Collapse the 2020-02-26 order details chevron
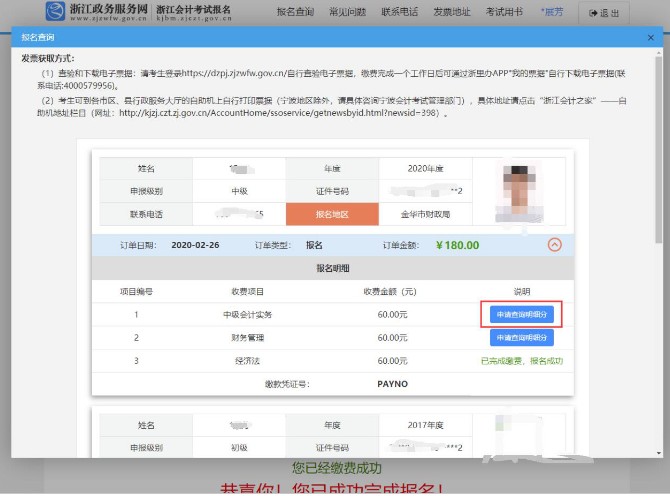 pos(554,245)
